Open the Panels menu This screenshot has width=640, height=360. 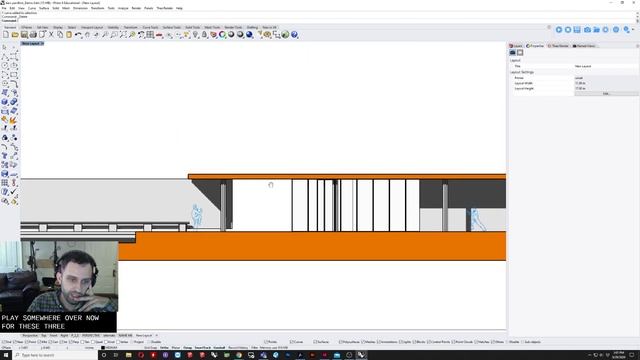149,8
